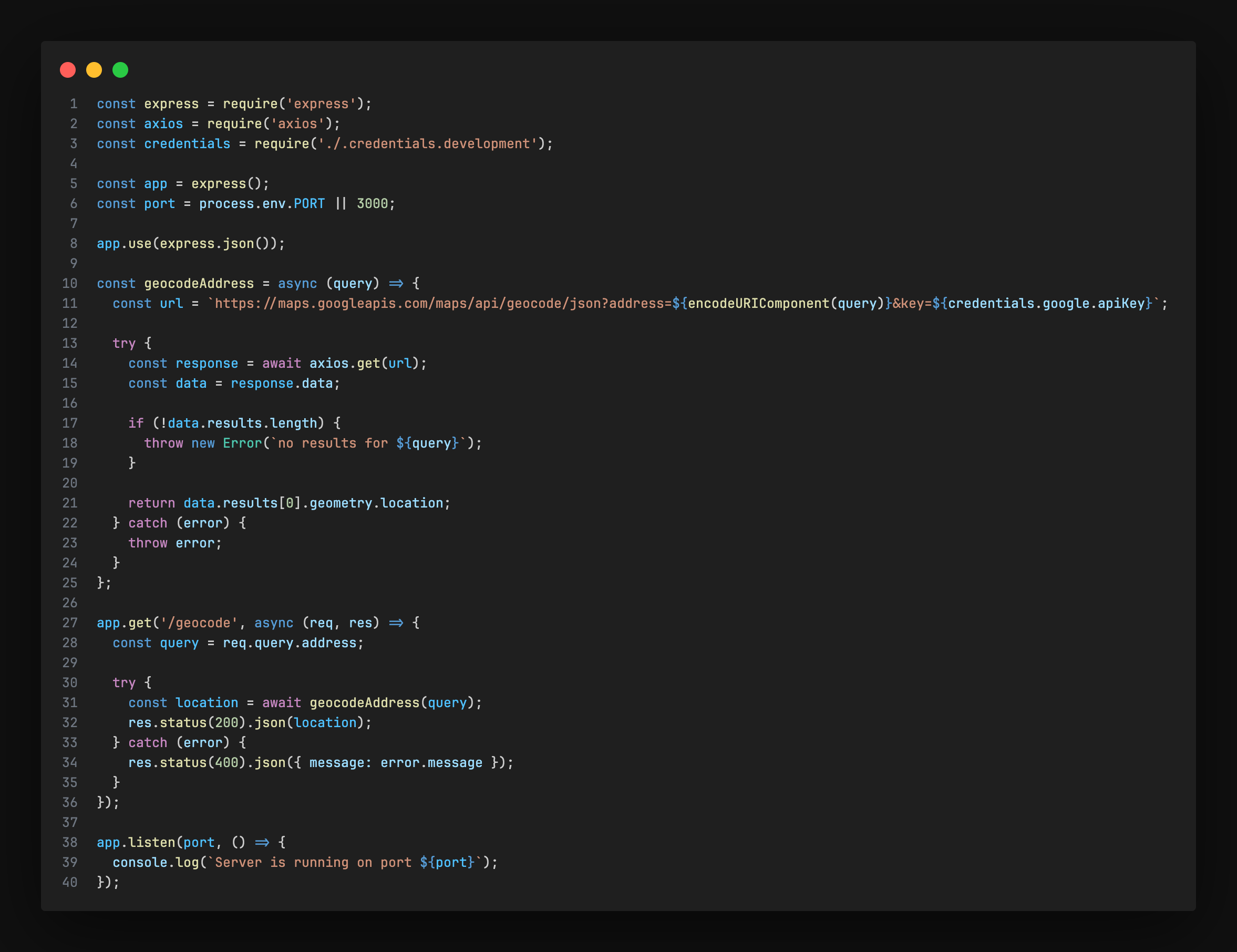Click the 'no results for' error string
1237x952 pixels.
[x=333, y=443]
